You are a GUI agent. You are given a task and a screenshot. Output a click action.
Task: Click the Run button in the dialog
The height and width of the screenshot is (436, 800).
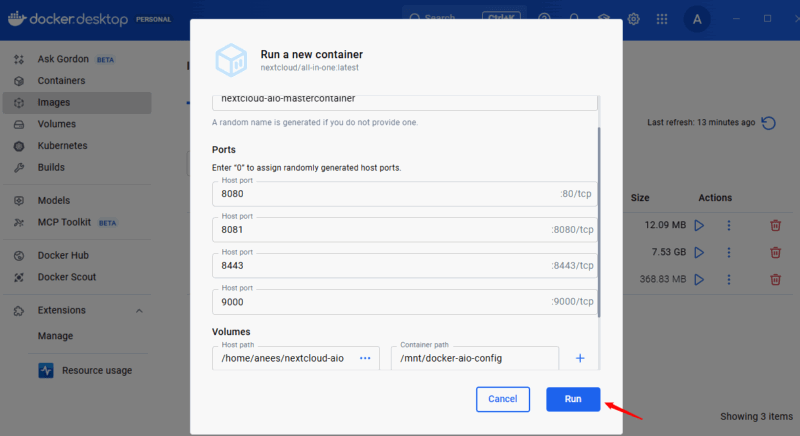click(573, 399)
